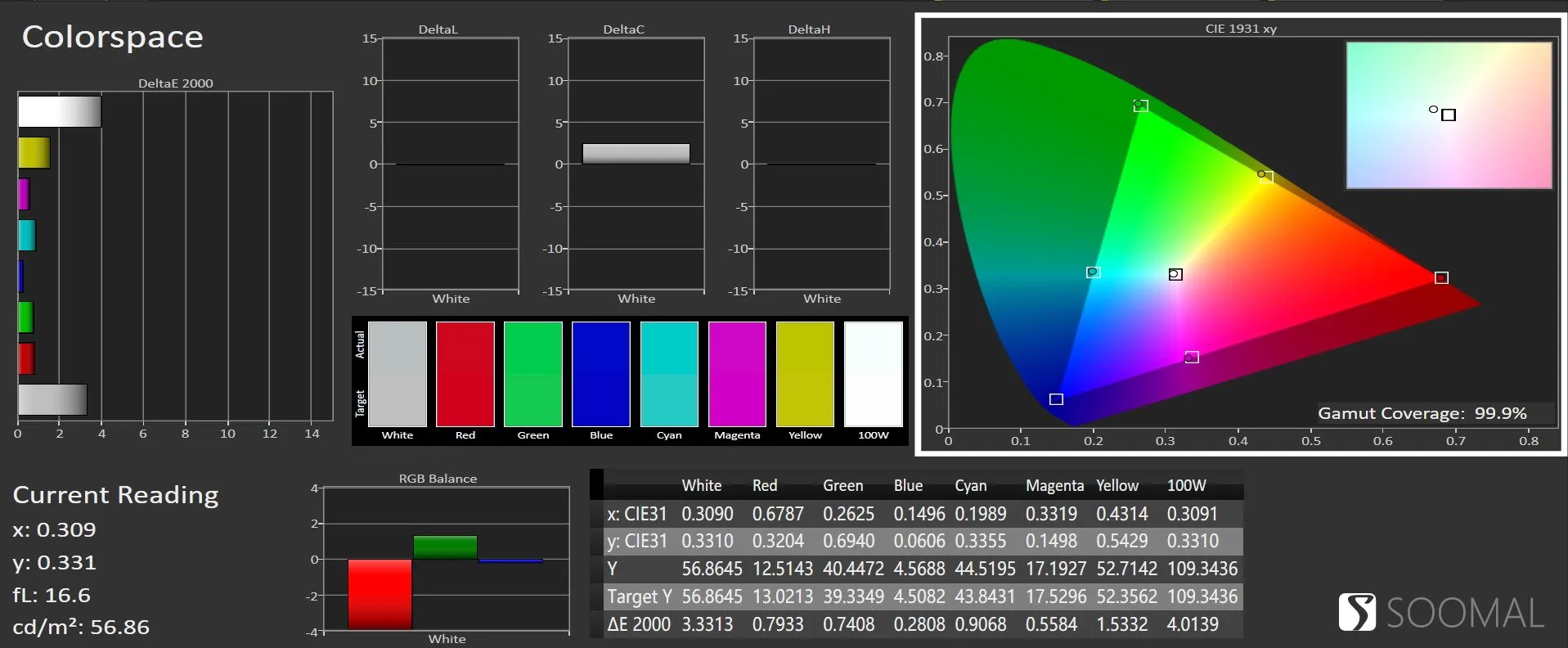This screenshot has width=1568, height=648.
Task: Click the red primary marker on CIE diagram
Action: pos(1441,278)
